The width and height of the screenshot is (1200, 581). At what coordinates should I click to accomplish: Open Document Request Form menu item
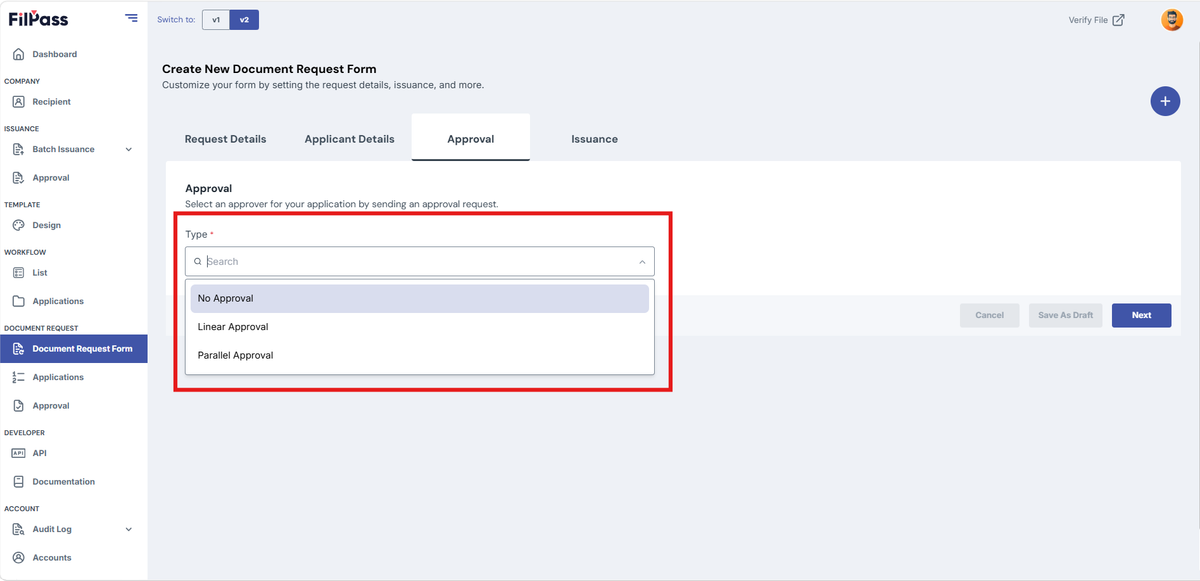coord(74,349)
